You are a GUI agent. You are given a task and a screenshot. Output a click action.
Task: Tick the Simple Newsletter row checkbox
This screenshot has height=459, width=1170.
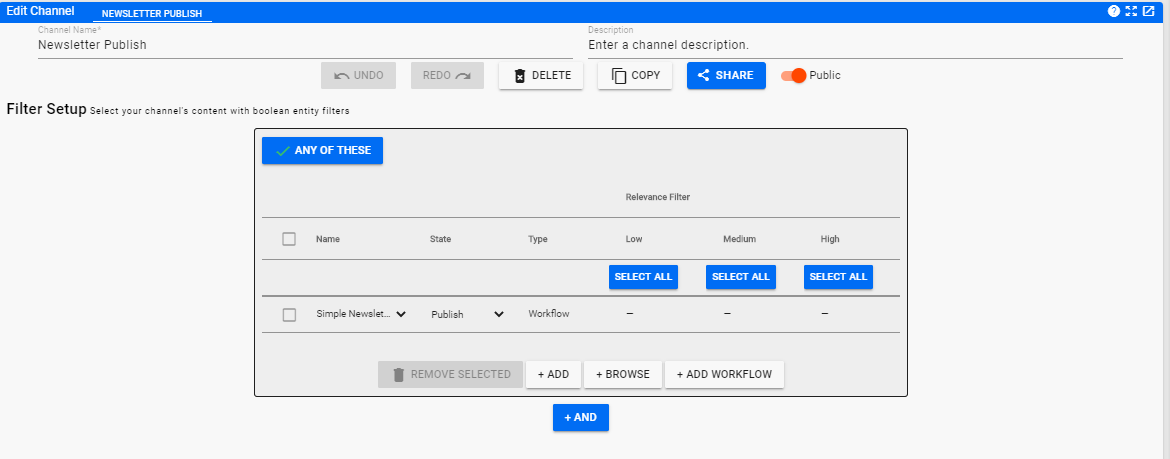pyautogui.click(x=289, y=314)
